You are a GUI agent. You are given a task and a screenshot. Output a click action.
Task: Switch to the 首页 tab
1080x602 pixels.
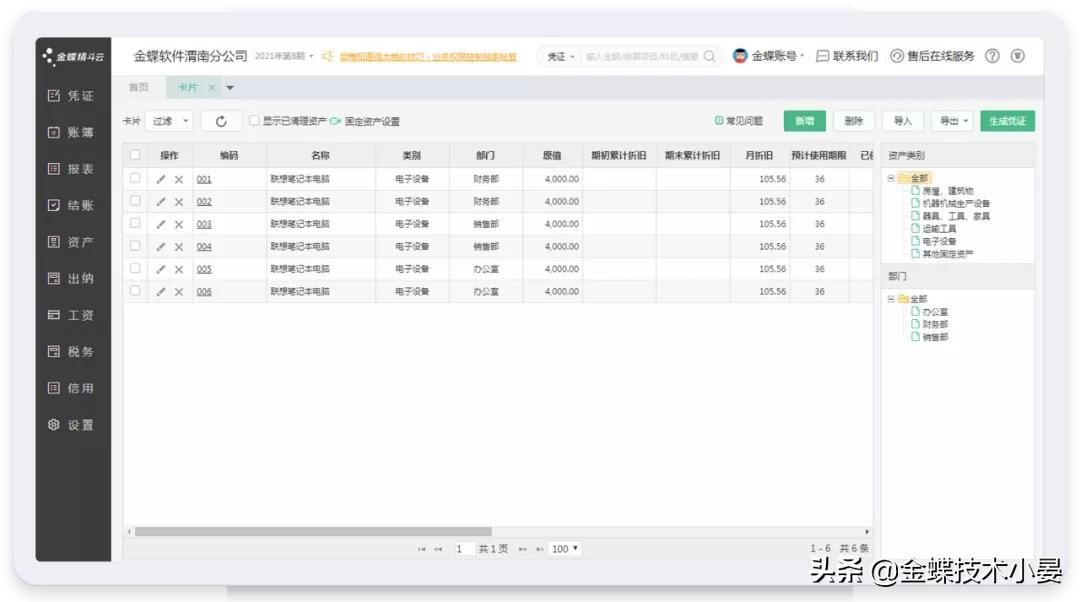click(139, 87)
